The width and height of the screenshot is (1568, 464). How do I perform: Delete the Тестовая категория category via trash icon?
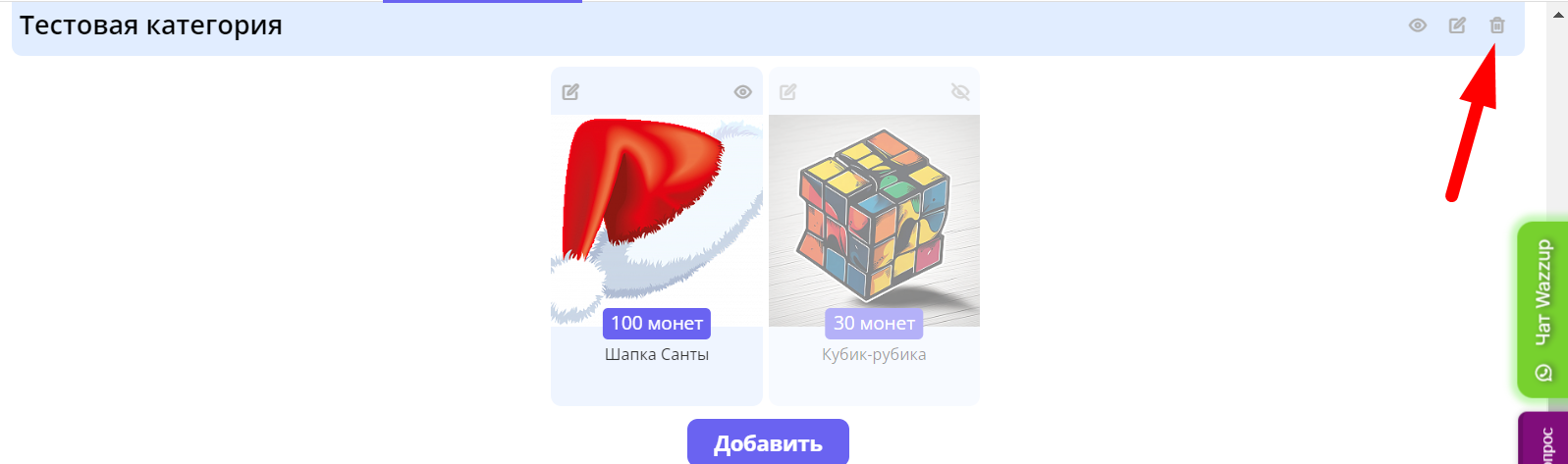(1496, 26)
